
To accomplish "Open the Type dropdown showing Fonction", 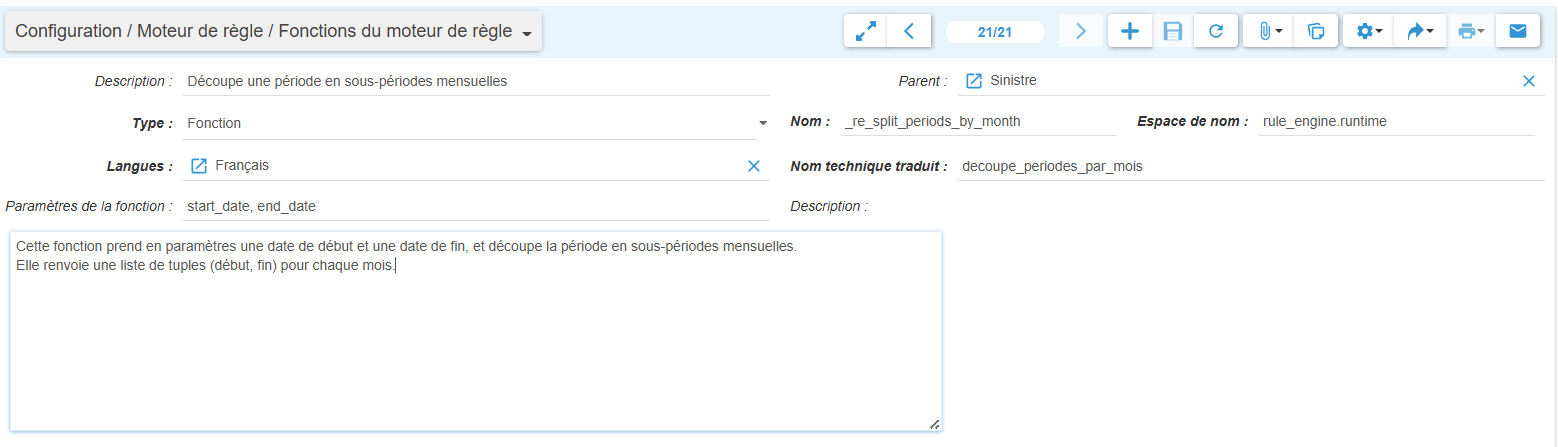I will point(476,124).
